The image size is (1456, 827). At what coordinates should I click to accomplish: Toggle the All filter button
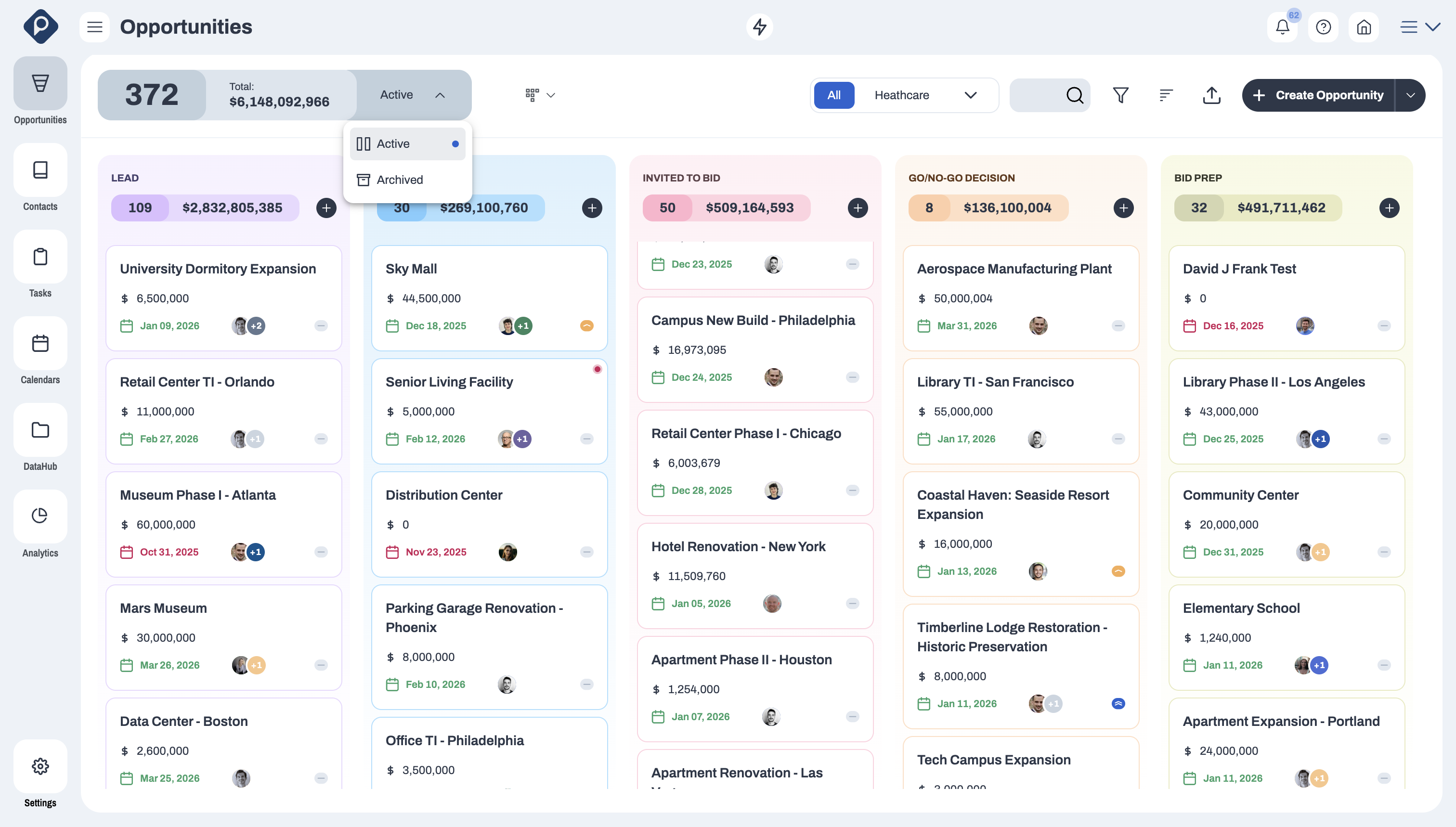[833, 95]
